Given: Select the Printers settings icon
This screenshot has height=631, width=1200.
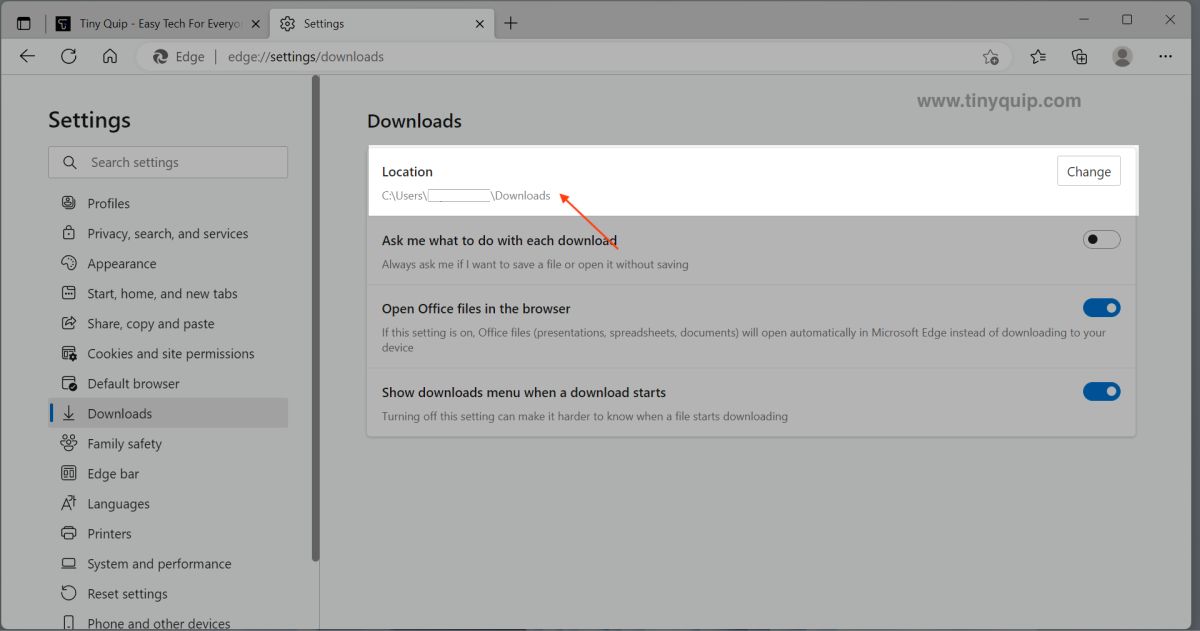Looking at the screenshot, I should click(68, 533).
